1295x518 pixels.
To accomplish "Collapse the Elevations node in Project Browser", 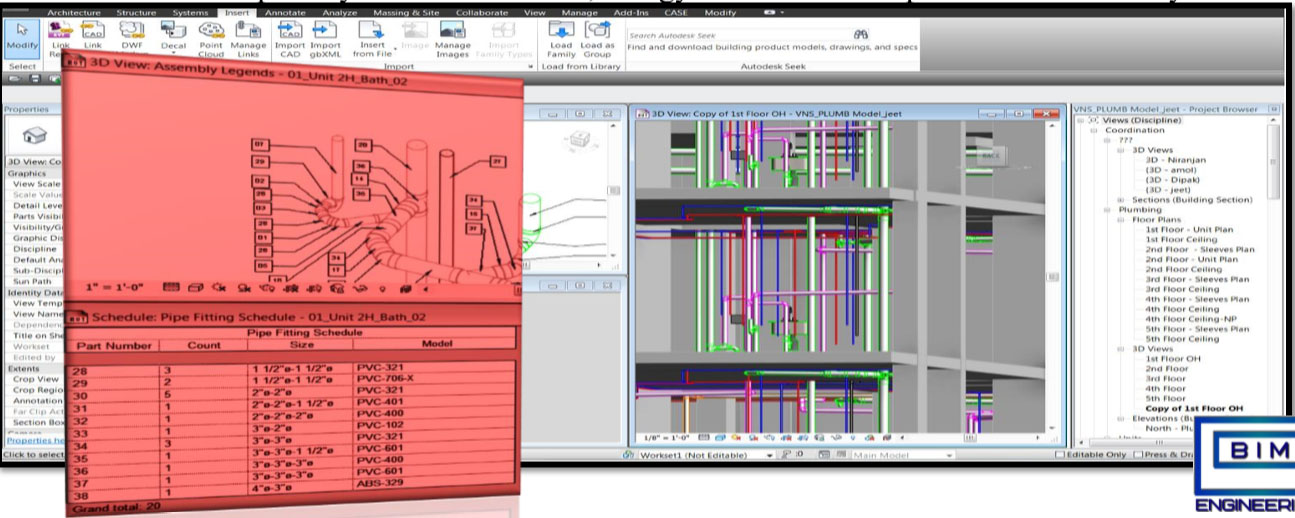I will pyautogui.click(x=1122, y=418).
